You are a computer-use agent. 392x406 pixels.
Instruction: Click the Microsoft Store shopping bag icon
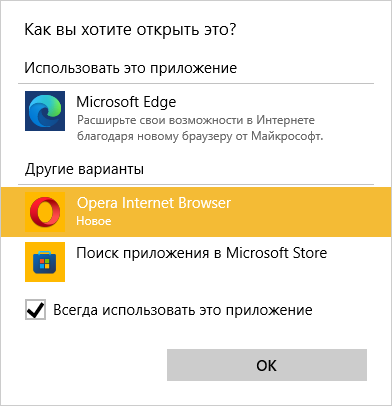(45, 262)
